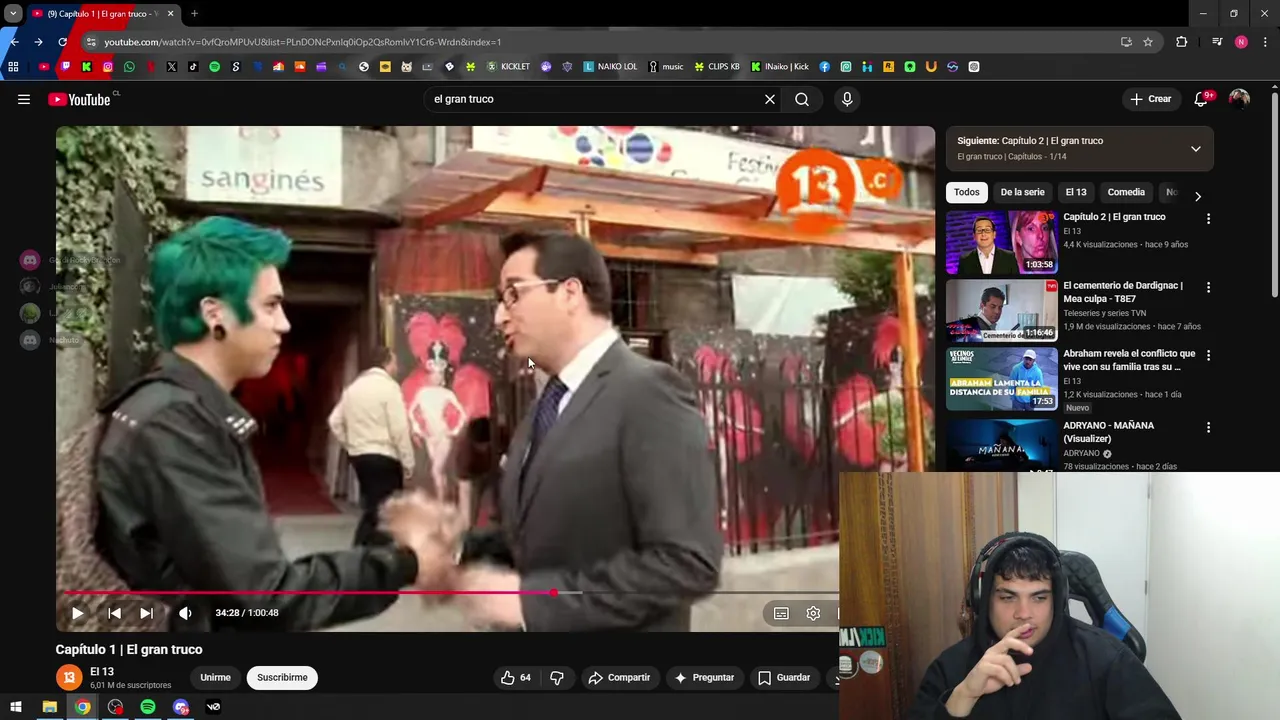Open 'ADRYANO - MAÑANA (Visualizer)' video
This screenshot has width=1280, height=720.
[x=1108, y=432]
